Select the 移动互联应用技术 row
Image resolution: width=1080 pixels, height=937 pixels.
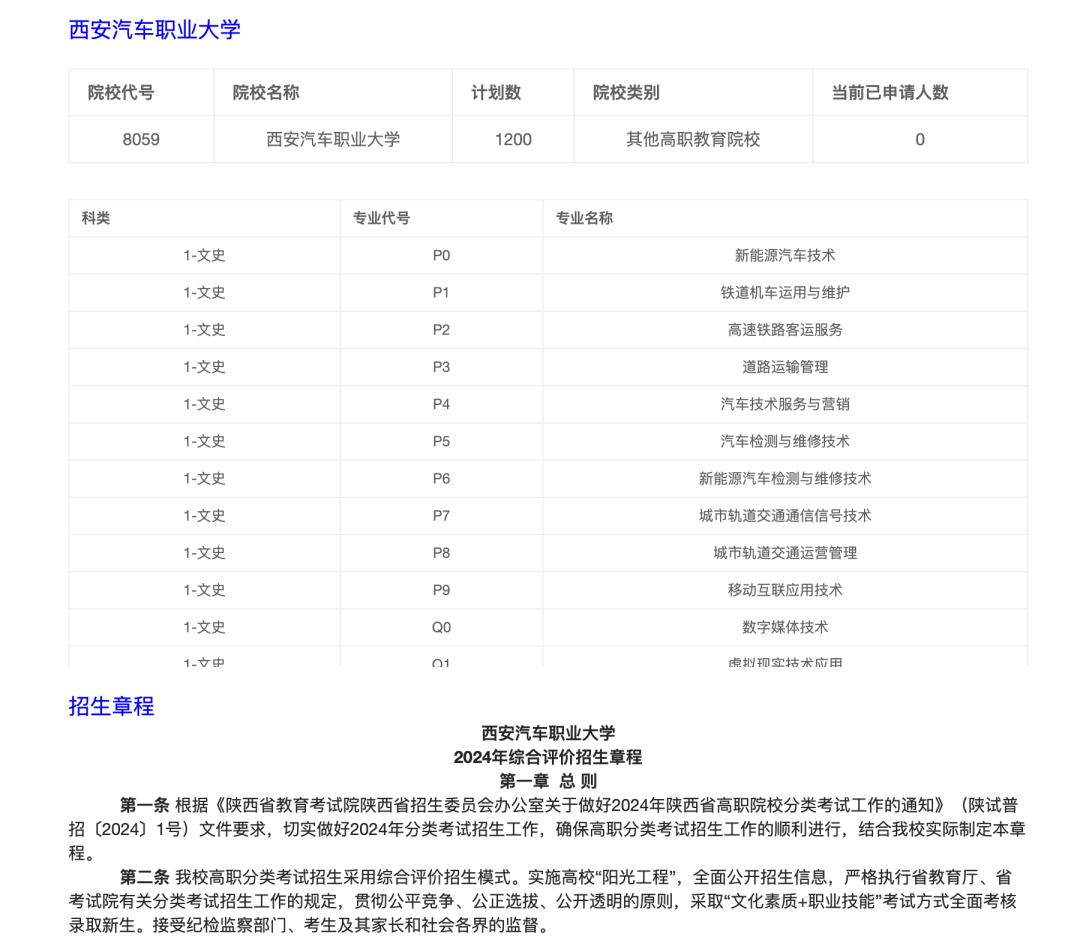pos(782,590)
